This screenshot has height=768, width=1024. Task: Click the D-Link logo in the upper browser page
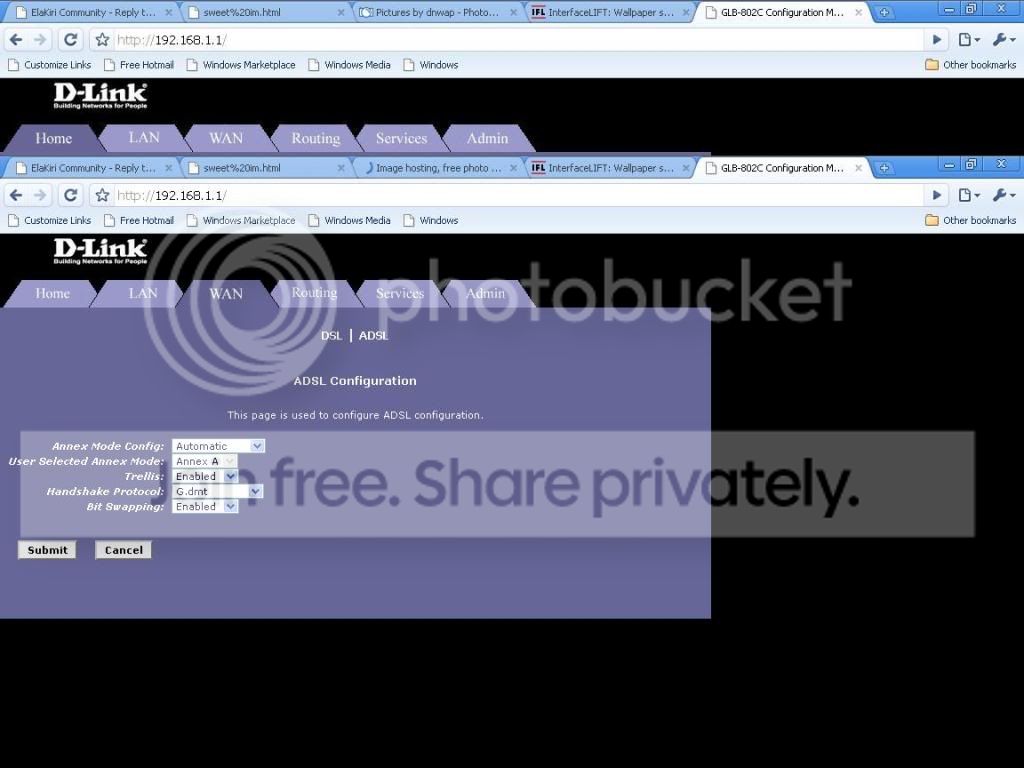point(101,95)
